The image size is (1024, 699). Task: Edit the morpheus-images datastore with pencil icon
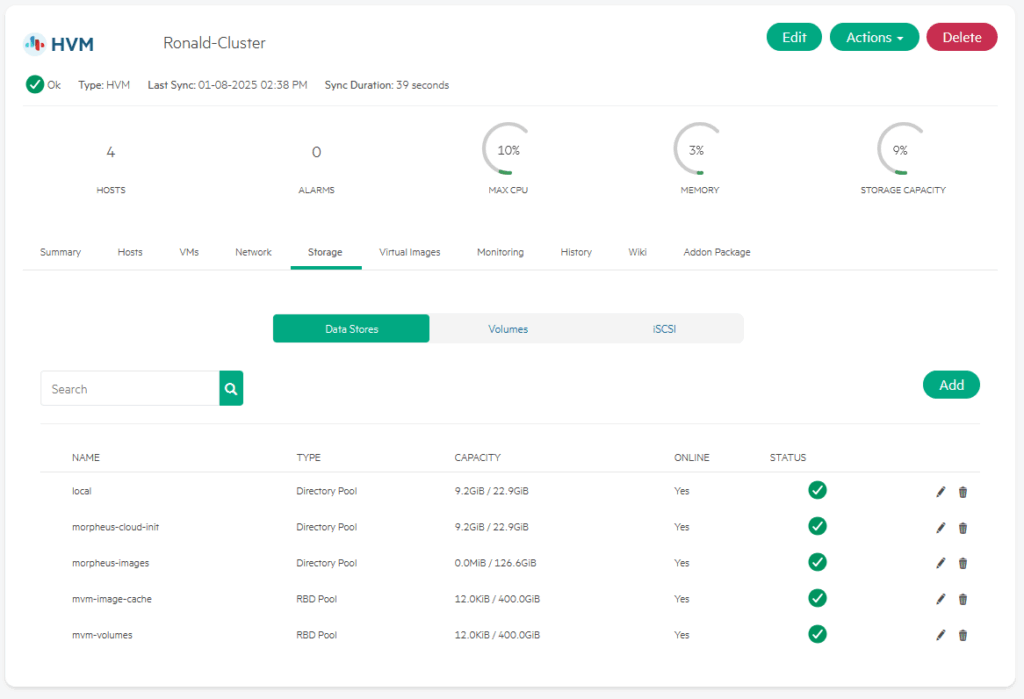[940, 563]
